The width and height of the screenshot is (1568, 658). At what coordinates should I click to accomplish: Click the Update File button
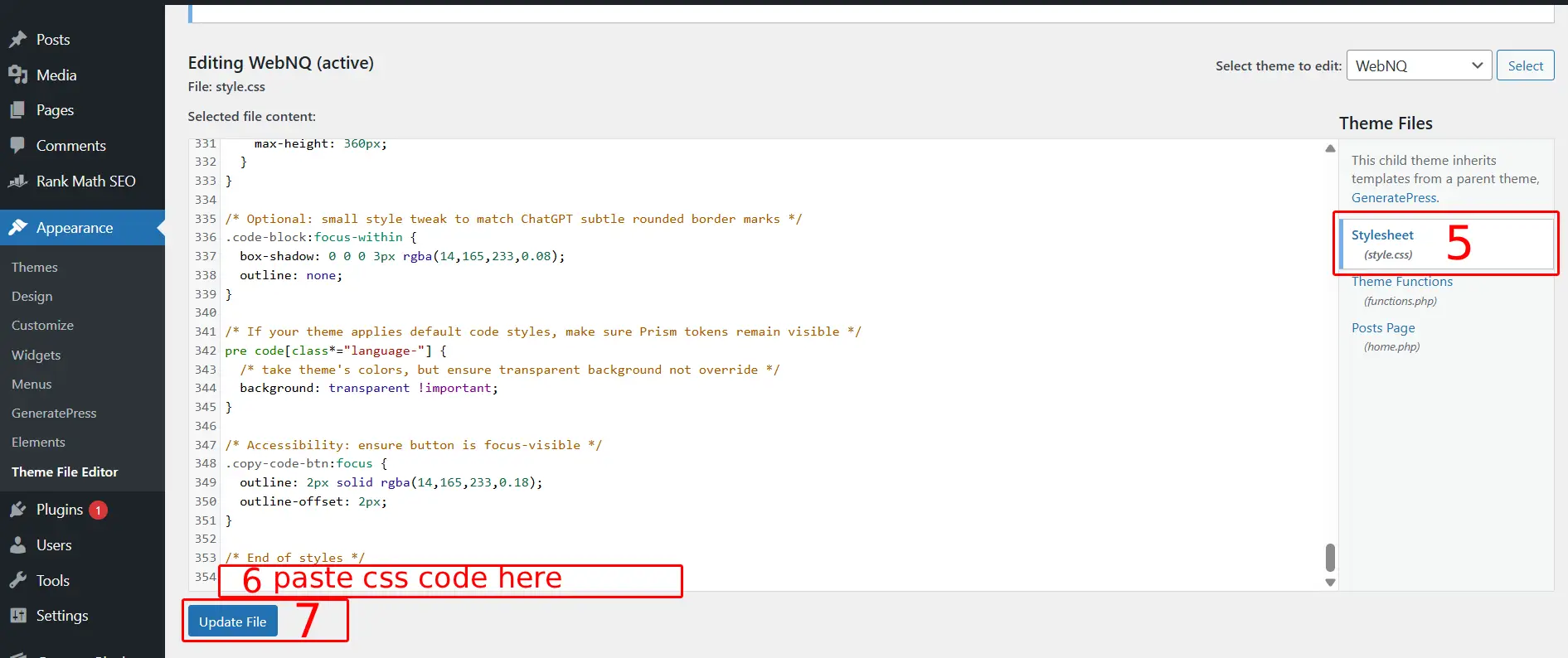click(x=232, y=622)
